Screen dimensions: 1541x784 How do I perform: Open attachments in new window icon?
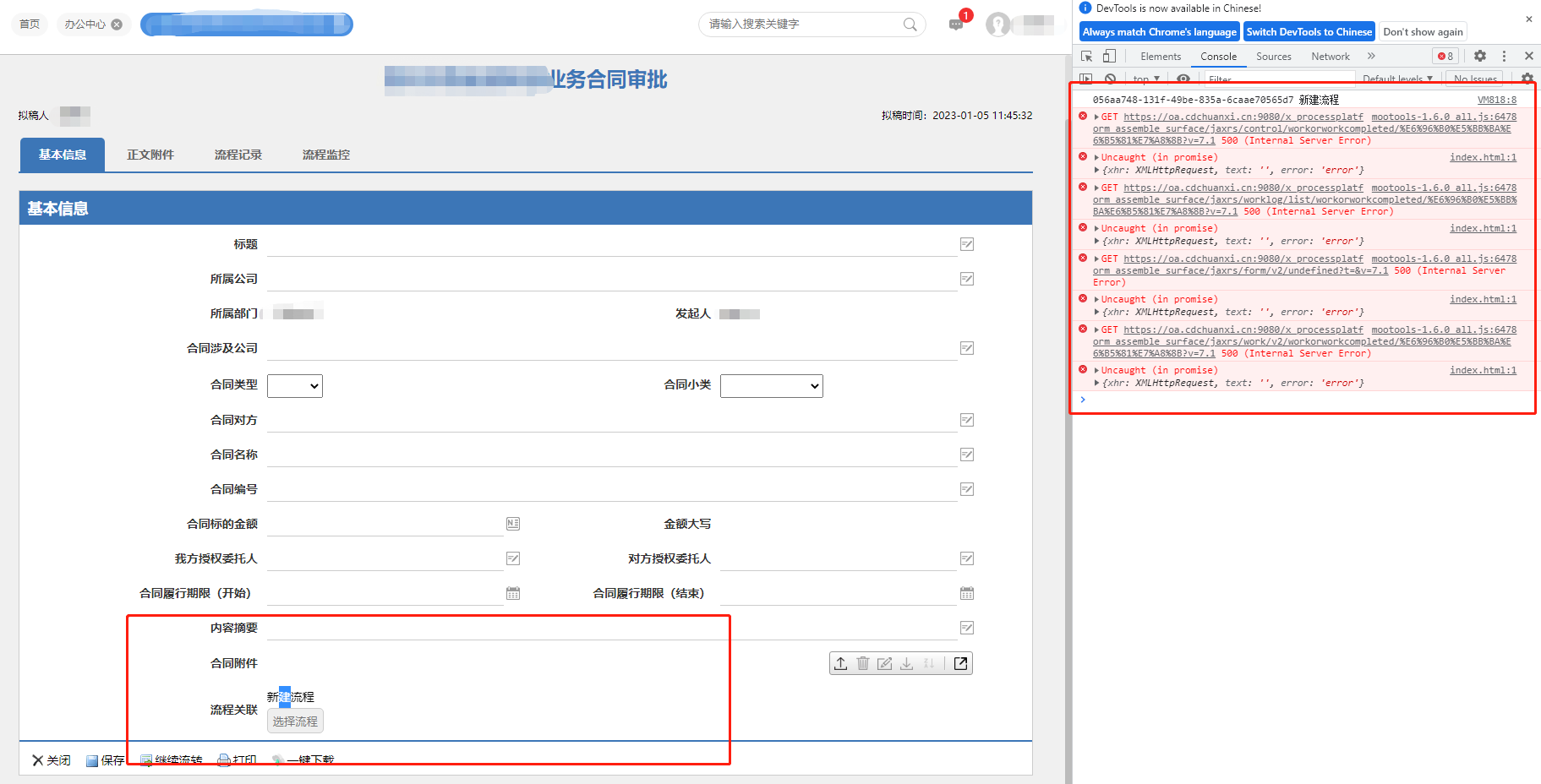[960, 663]
